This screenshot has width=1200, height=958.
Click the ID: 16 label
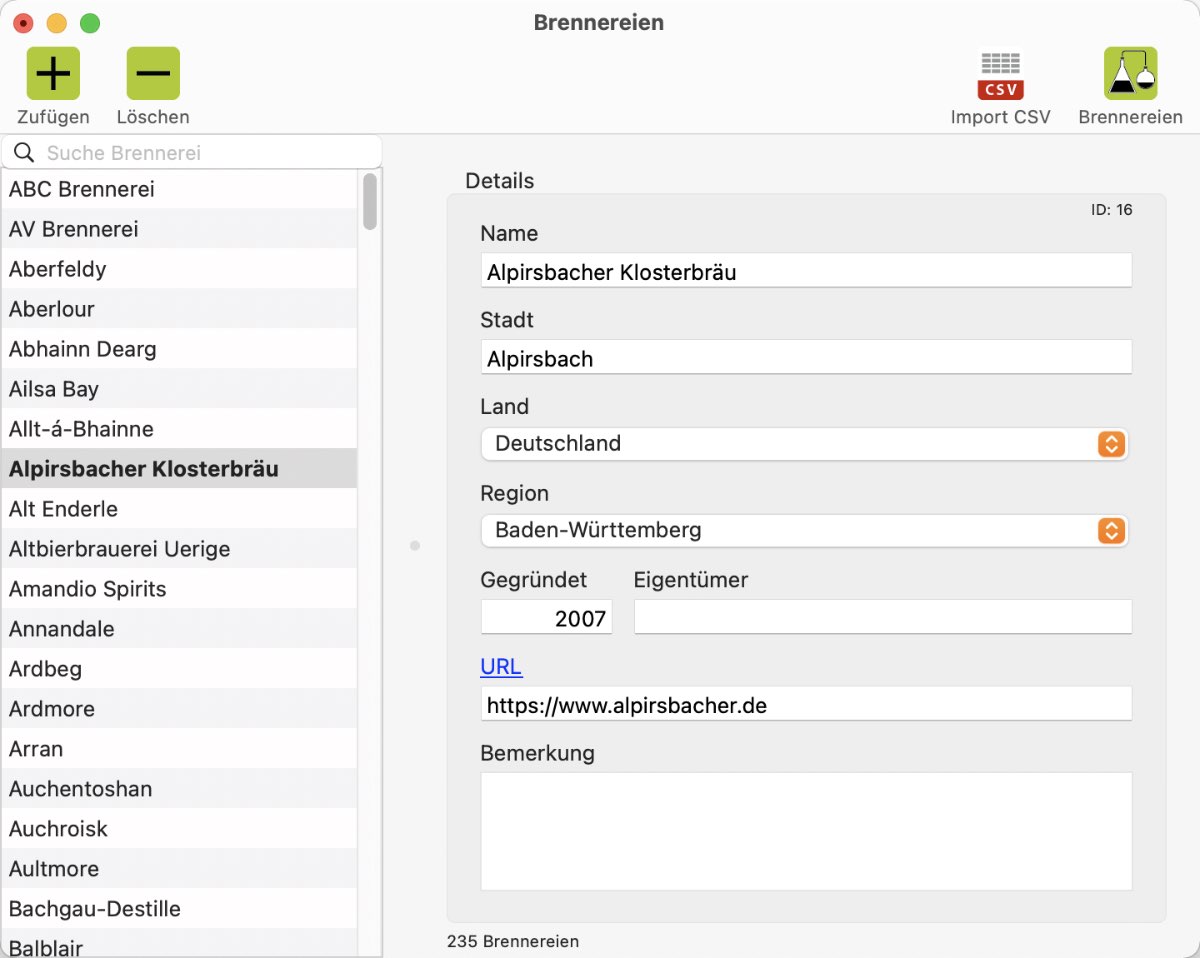pos(1111,210)
